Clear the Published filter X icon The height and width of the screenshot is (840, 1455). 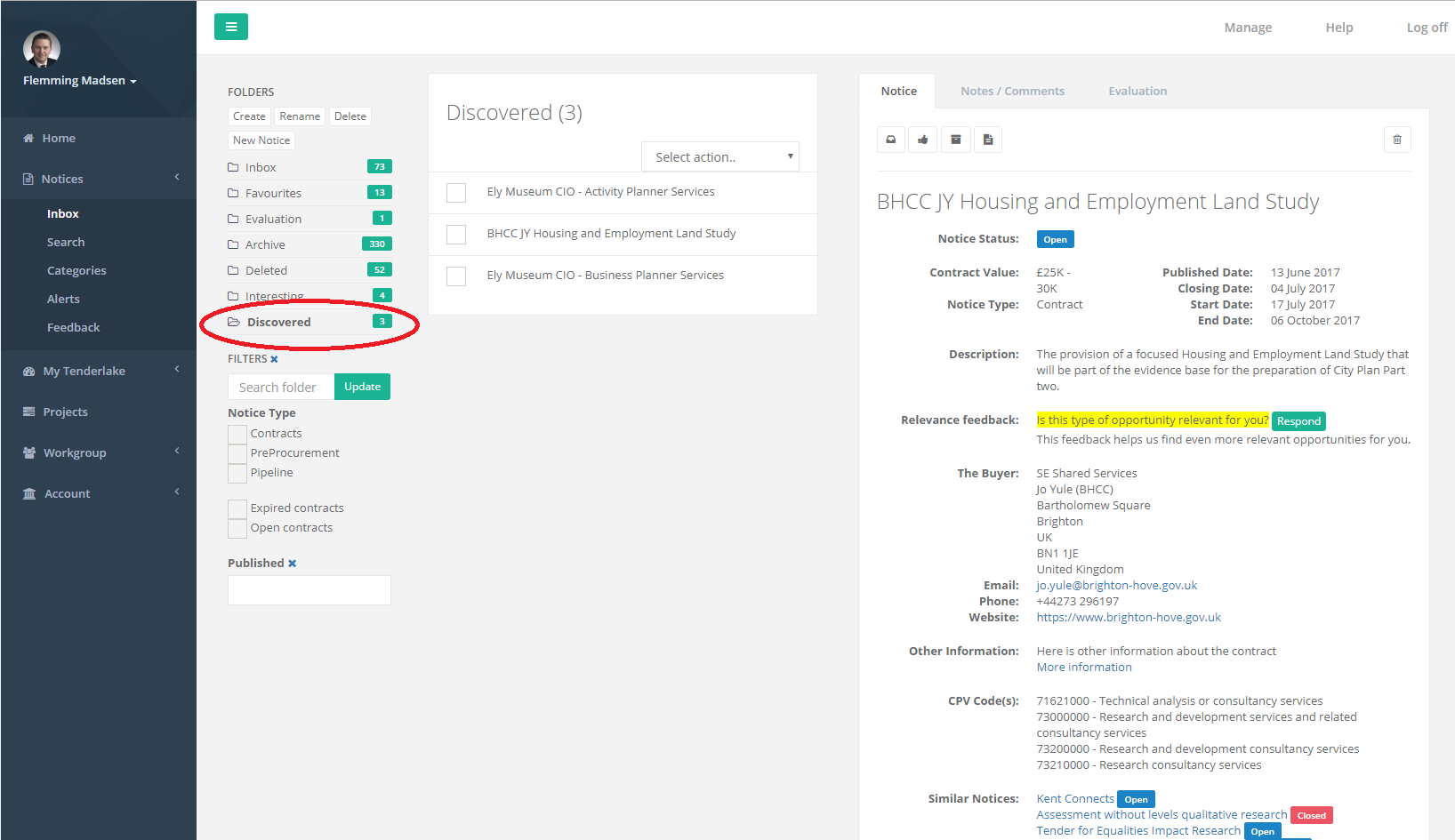point(292,564)
